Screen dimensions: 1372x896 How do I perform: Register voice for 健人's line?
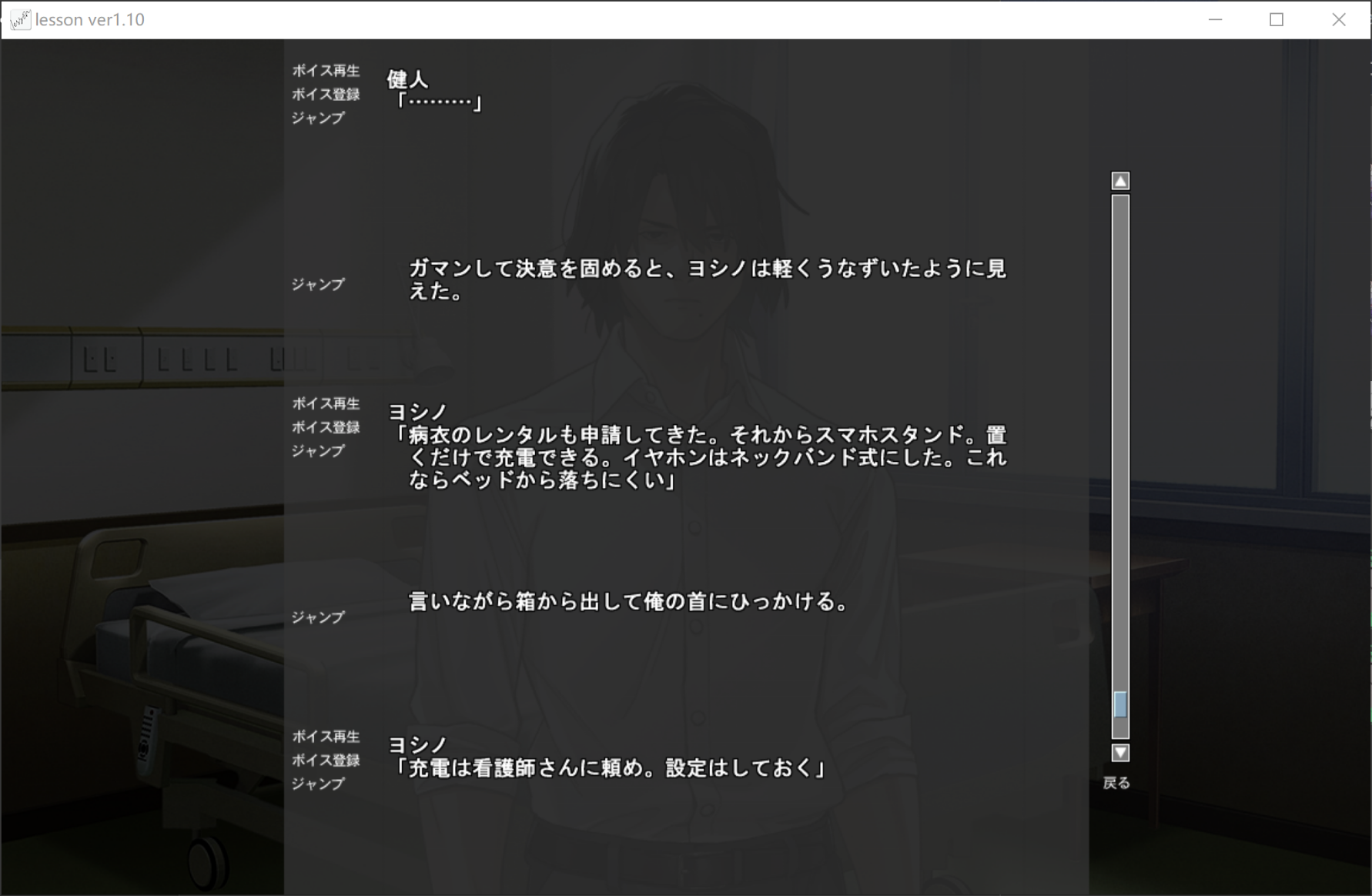click(x=326, y=95)
